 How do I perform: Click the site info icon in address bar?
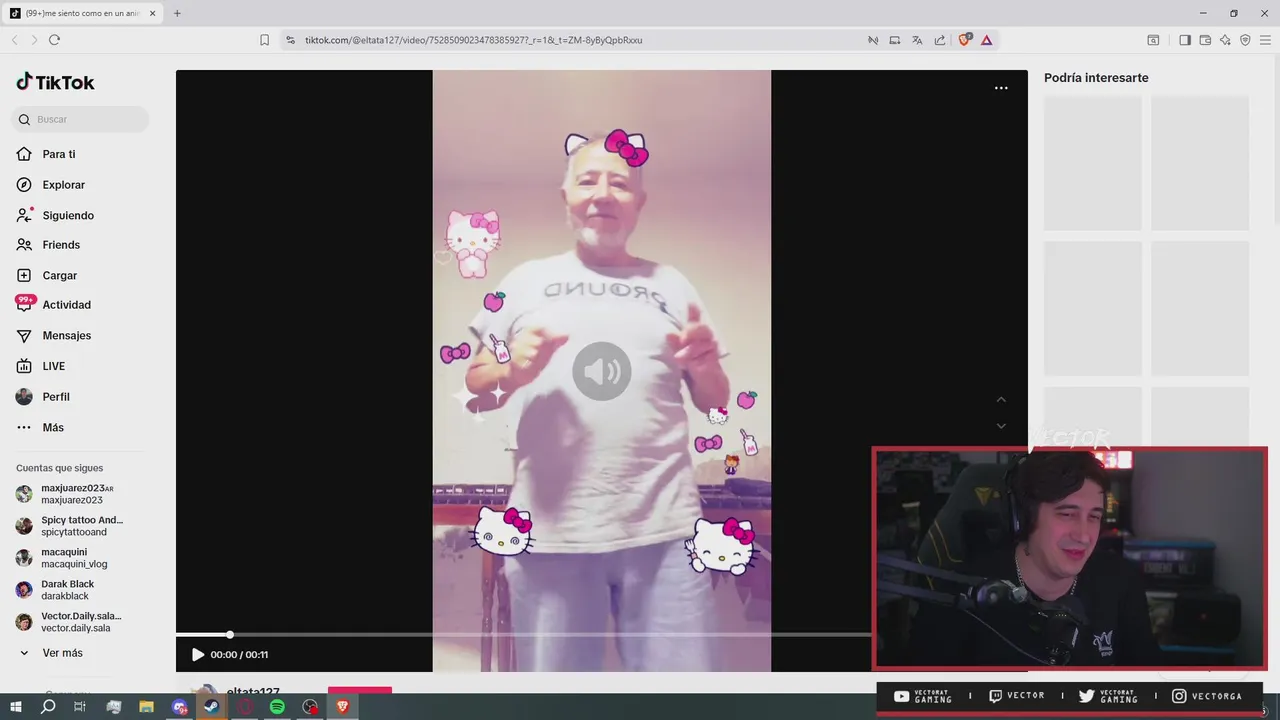[x=290, y=40]
